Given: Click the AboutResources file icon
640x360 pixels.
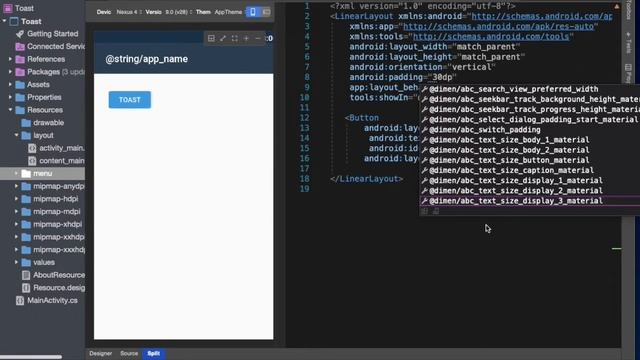Looking at the screenshot, I should (x=26, y=275).
